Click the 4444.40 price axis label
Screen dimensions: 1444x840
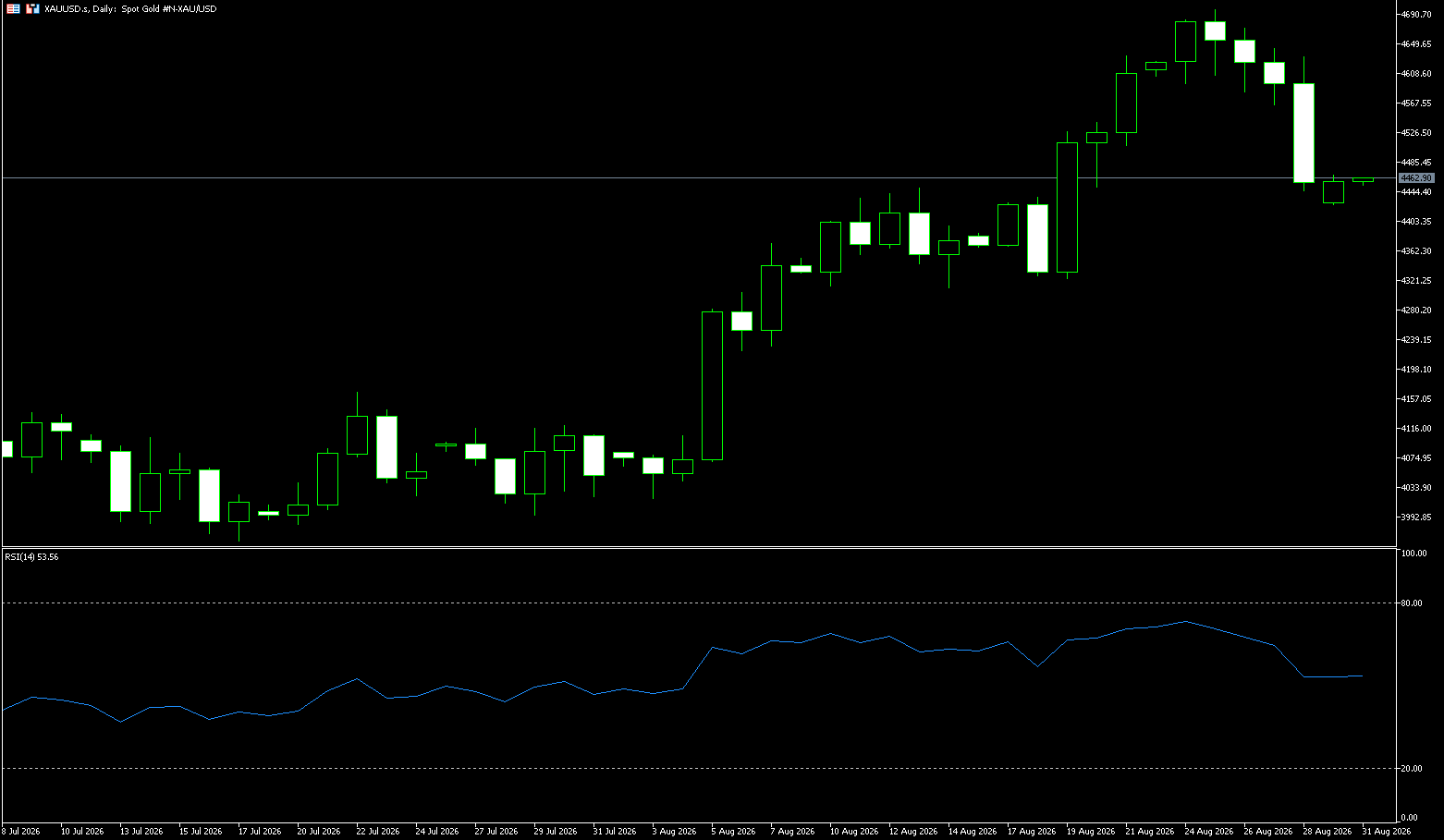(x=1416, y=192)
